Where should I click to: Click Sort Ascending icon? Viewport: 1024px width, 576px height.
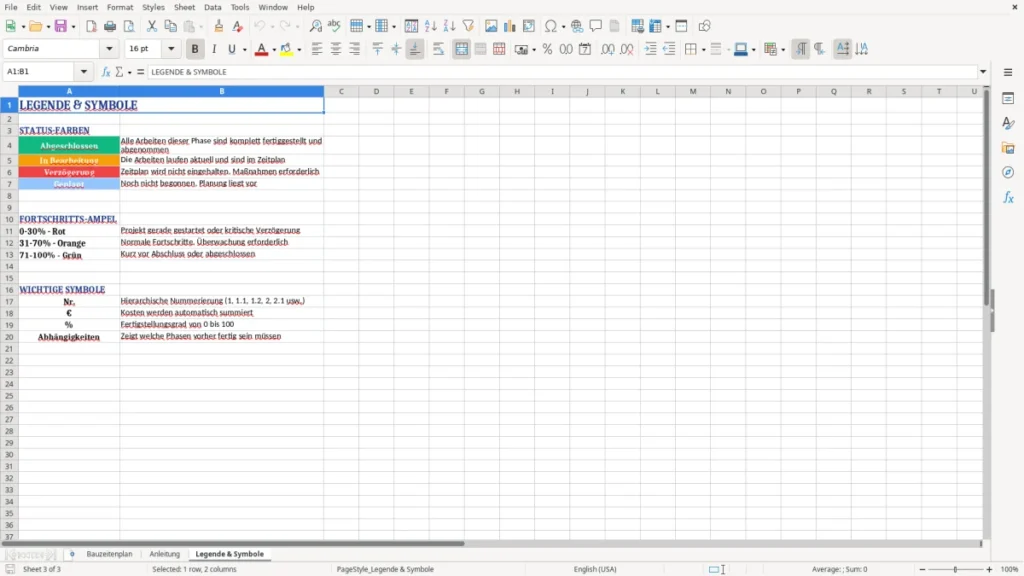pyautogui.click(x=430, y=26)
